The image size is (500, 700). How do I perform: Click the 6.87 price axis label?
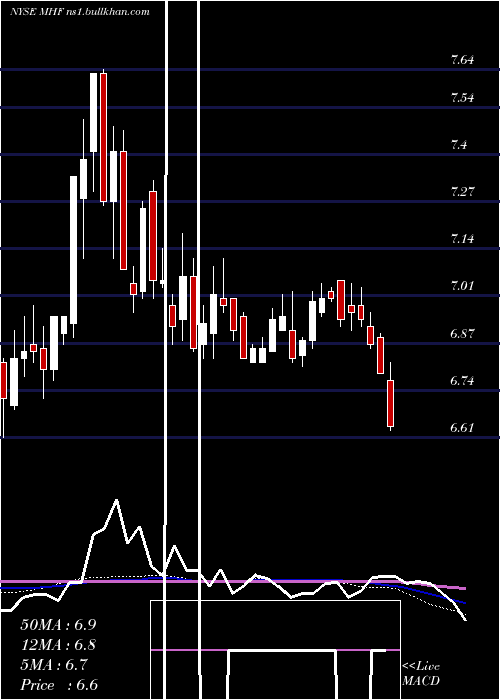462,333
